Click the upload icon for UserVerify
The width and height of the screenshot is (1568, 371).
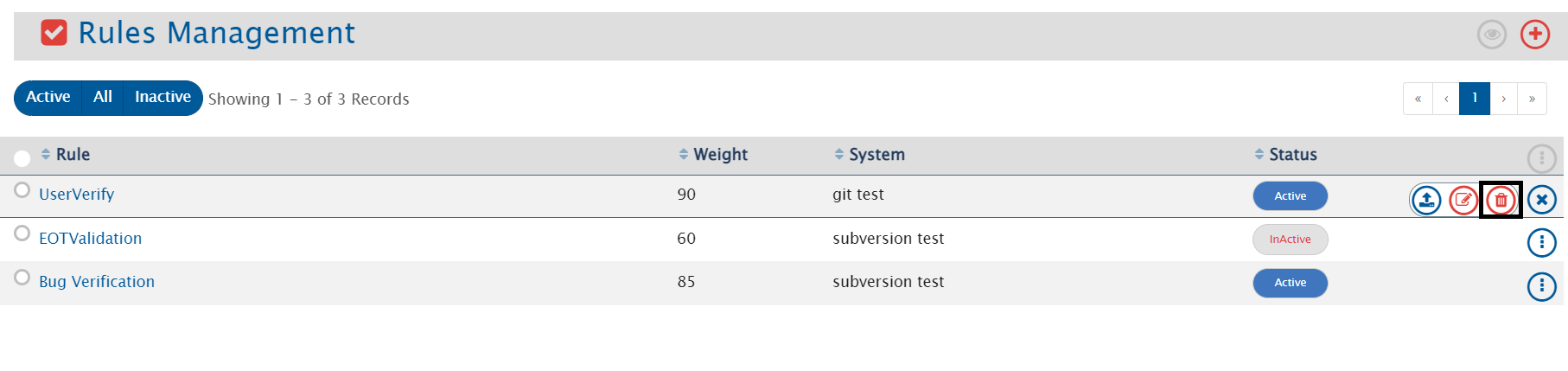[x=1426, y=201]
